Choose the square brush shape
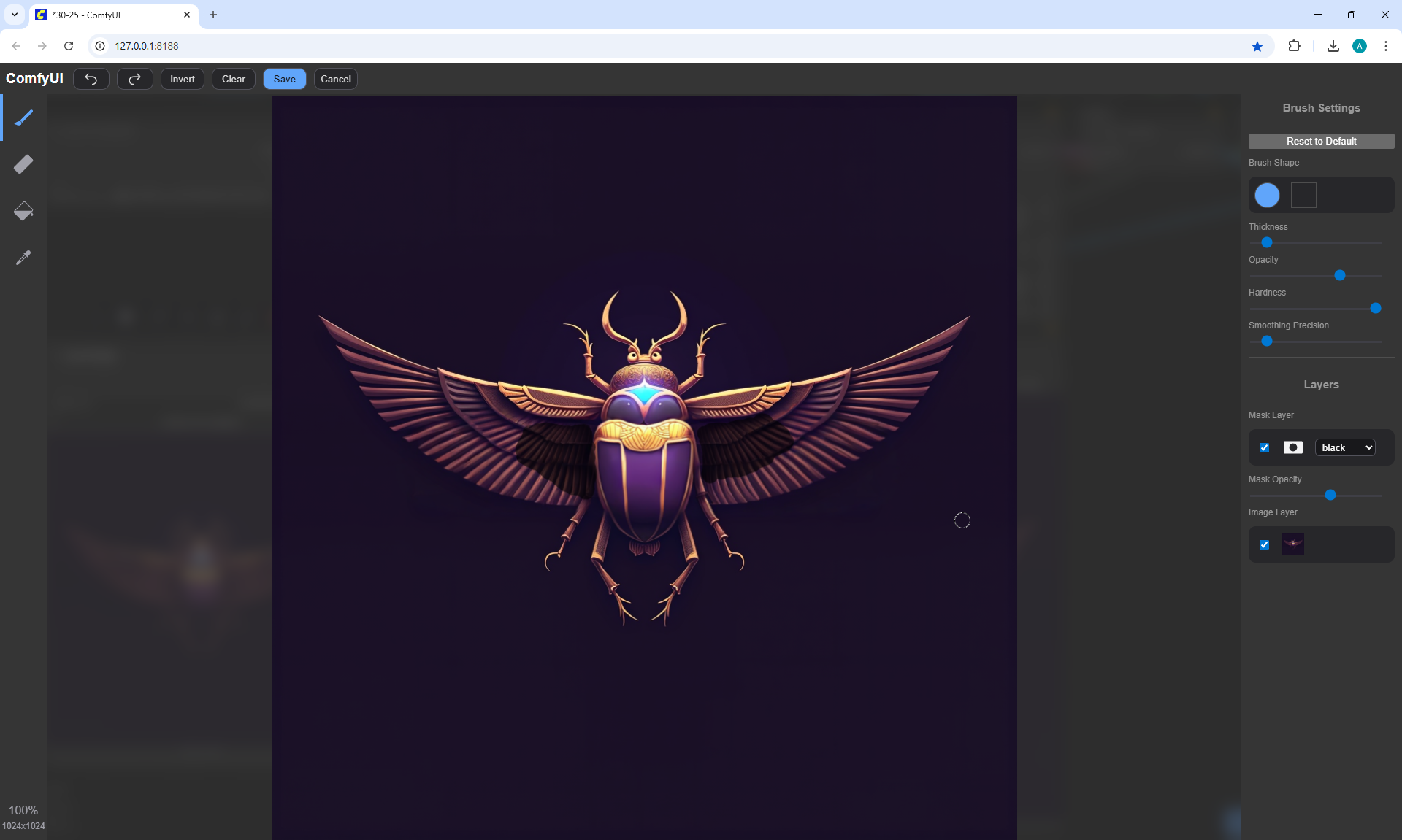Screen dimensions: 1402x840 (x=1303, y=195)
